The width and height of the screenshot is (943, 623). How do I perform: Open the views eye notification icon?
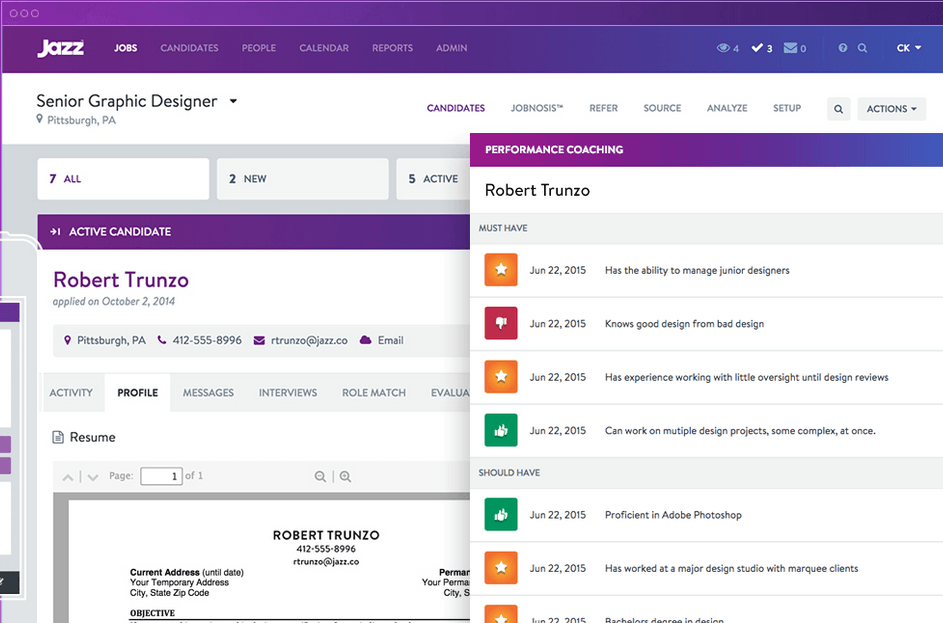(723, 48)
